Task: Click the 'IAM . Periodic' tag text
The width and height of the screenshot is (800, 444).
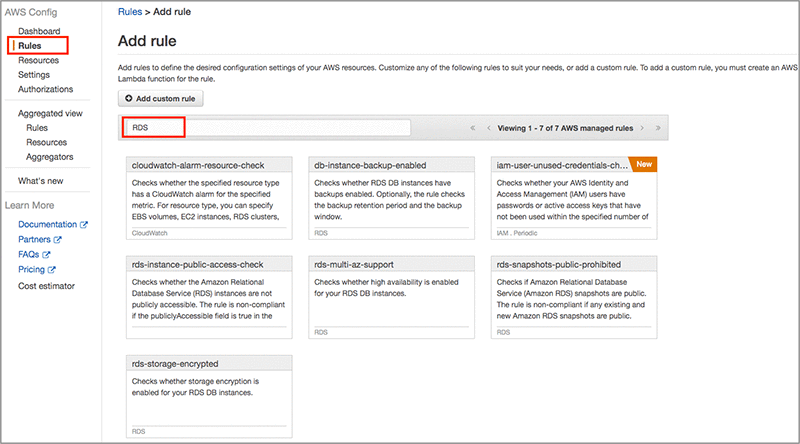Action: 517,233
